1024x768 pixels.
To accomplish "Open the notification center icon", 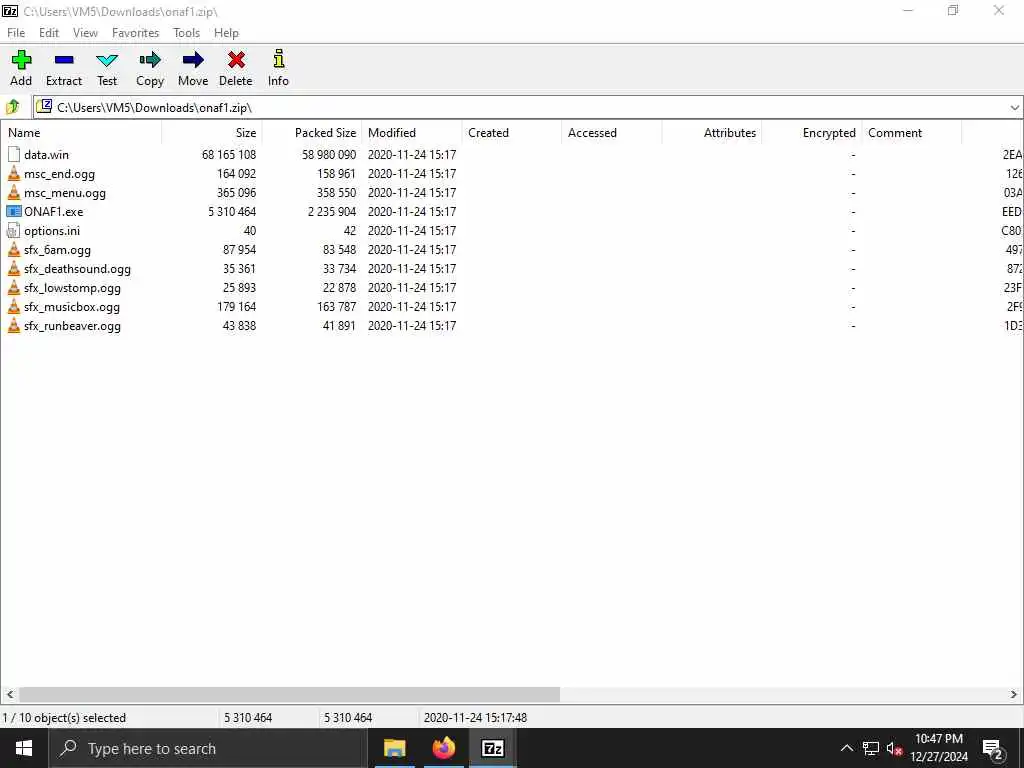I will coord(993,748).
